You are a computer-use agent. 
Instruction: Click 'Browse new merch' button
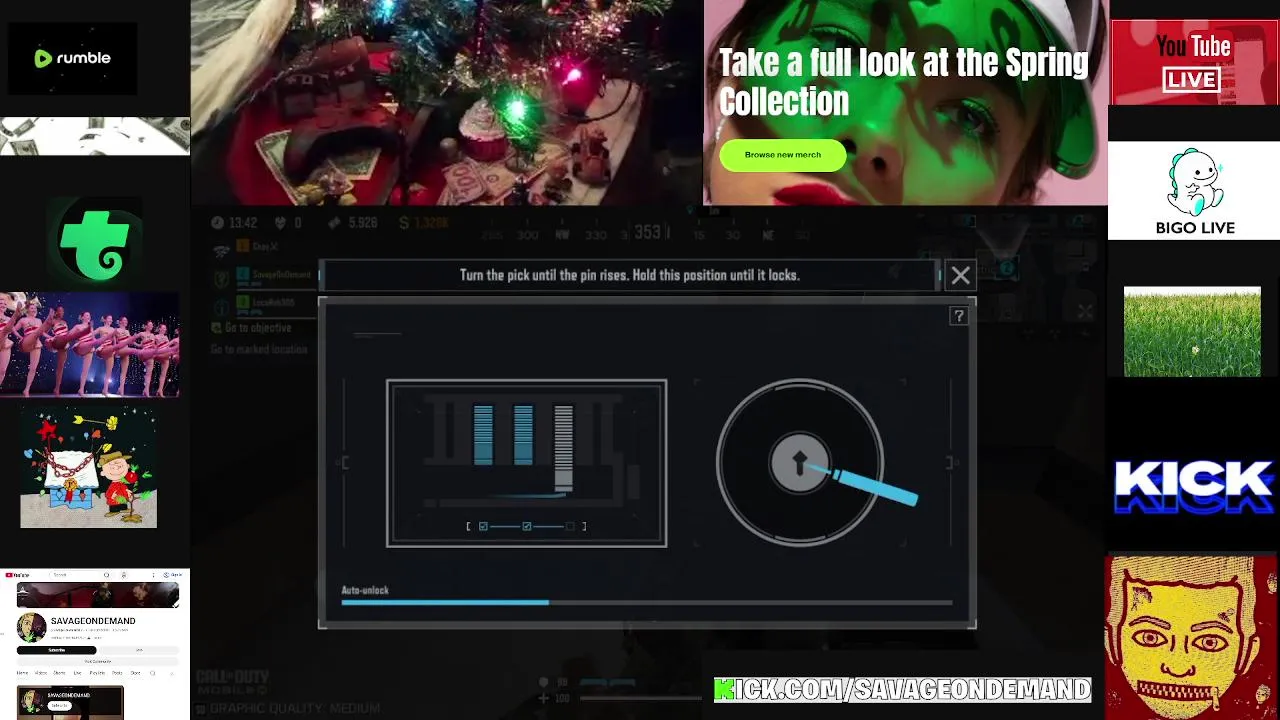(x=782, y=155)
